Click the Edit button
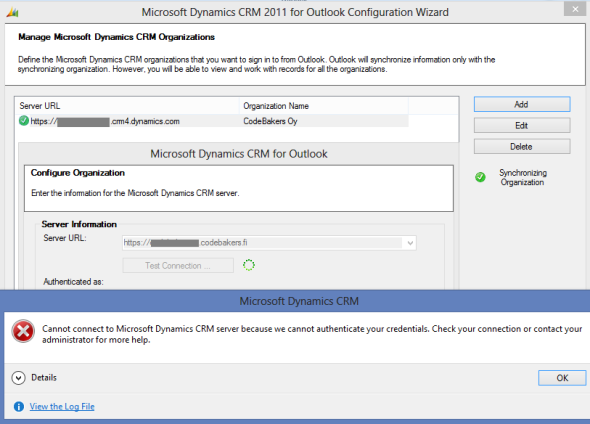 click(522, 125)
